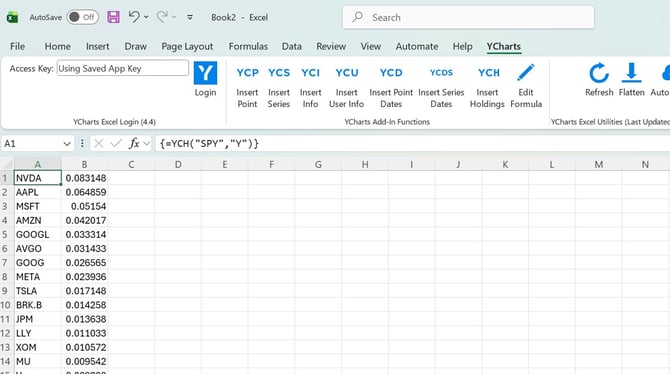This screenshot has height=374, width=670.
Task: Select cell containing AAPL
Action: 38,192
